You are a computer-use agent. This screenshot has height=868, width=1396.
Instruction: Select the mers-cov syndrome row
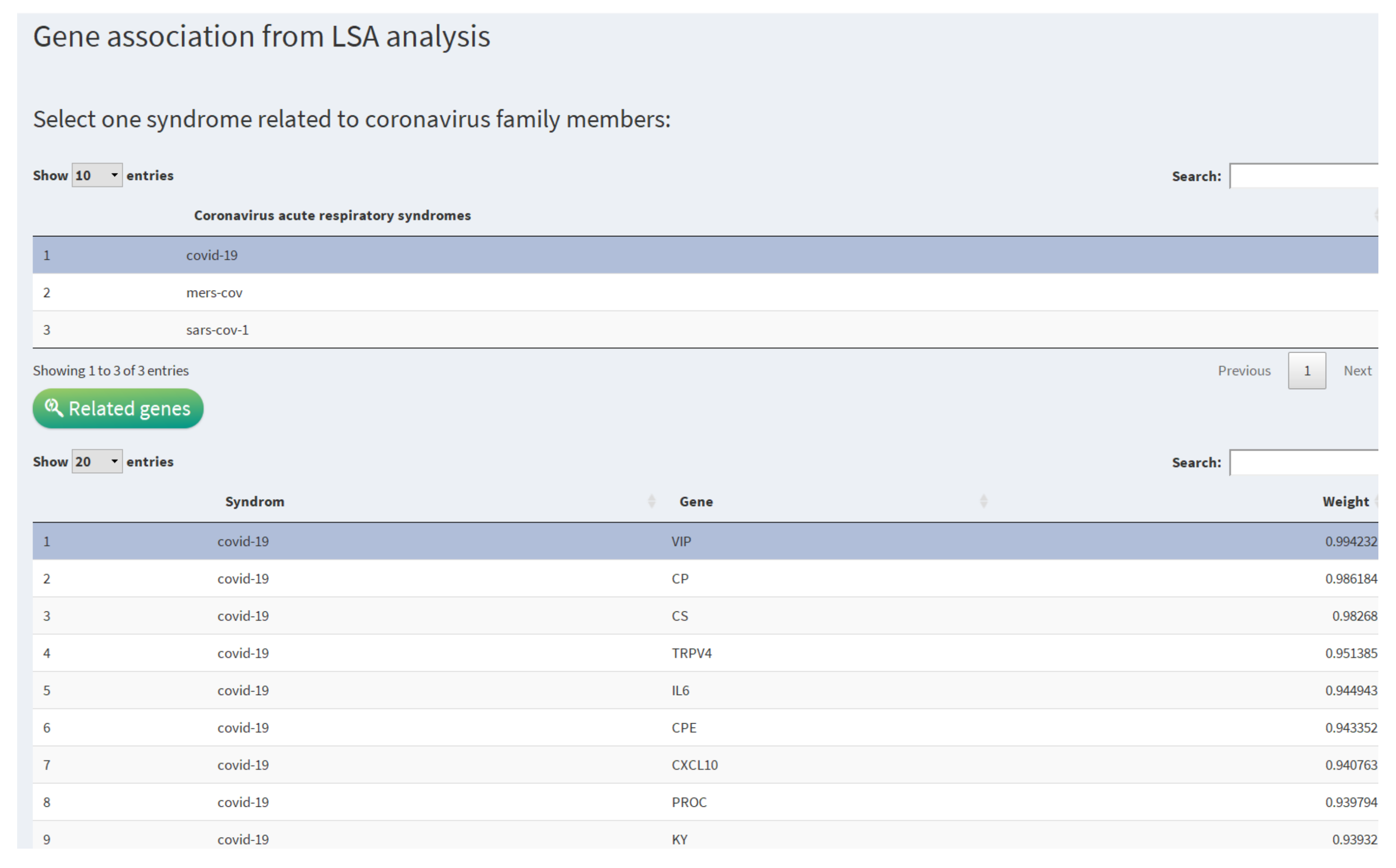pos(214,293)
